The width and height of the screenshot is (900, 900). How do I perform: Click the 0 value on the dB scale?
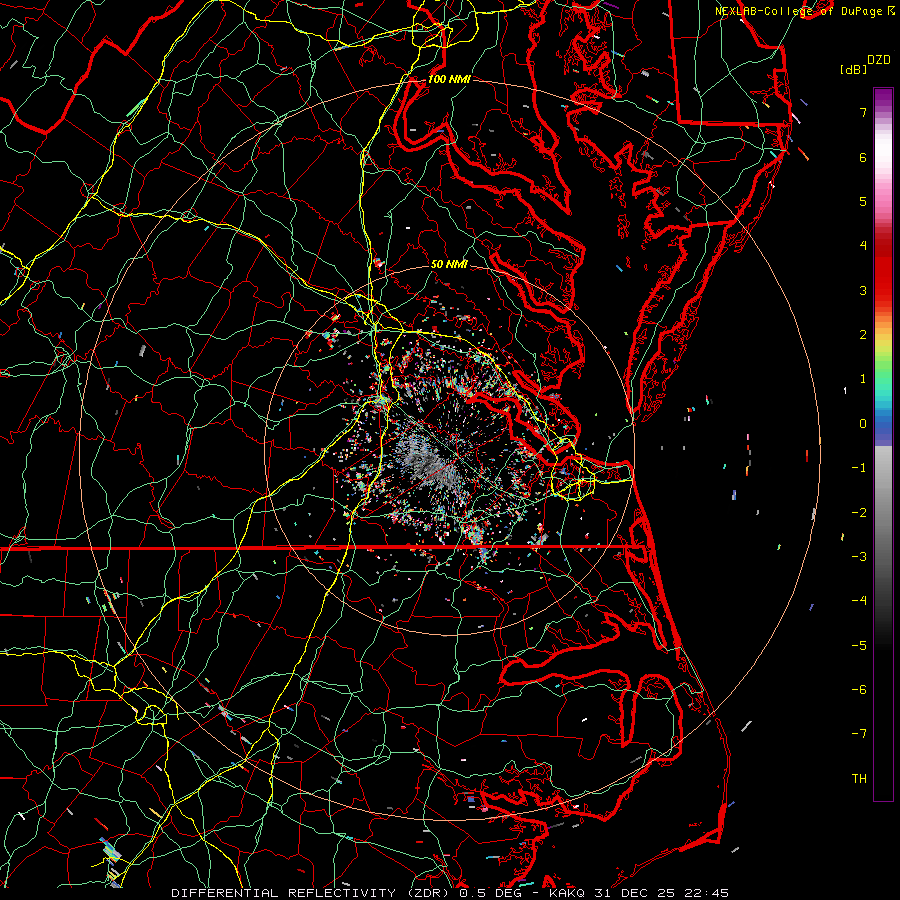[863, 424]
